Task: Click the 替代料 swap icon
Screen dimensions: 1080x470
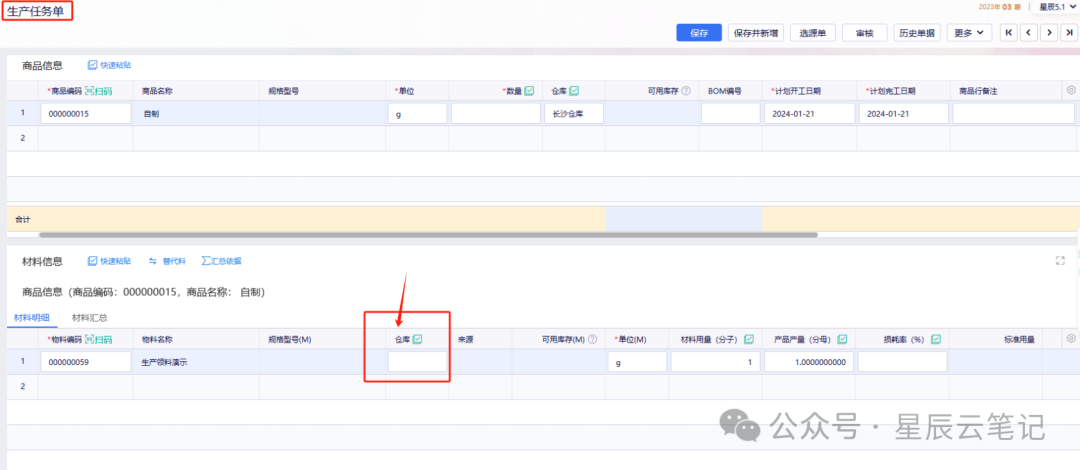Action: click(x=153, y=261)
